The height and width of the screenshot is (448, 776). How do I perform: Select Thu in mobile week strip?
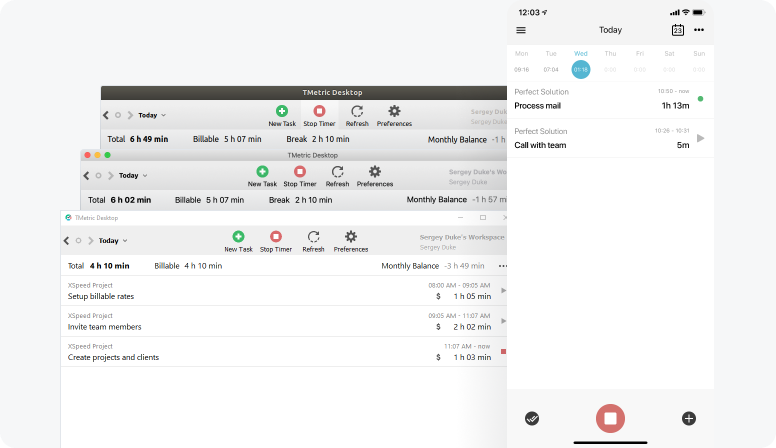click(x=610, y=61)
